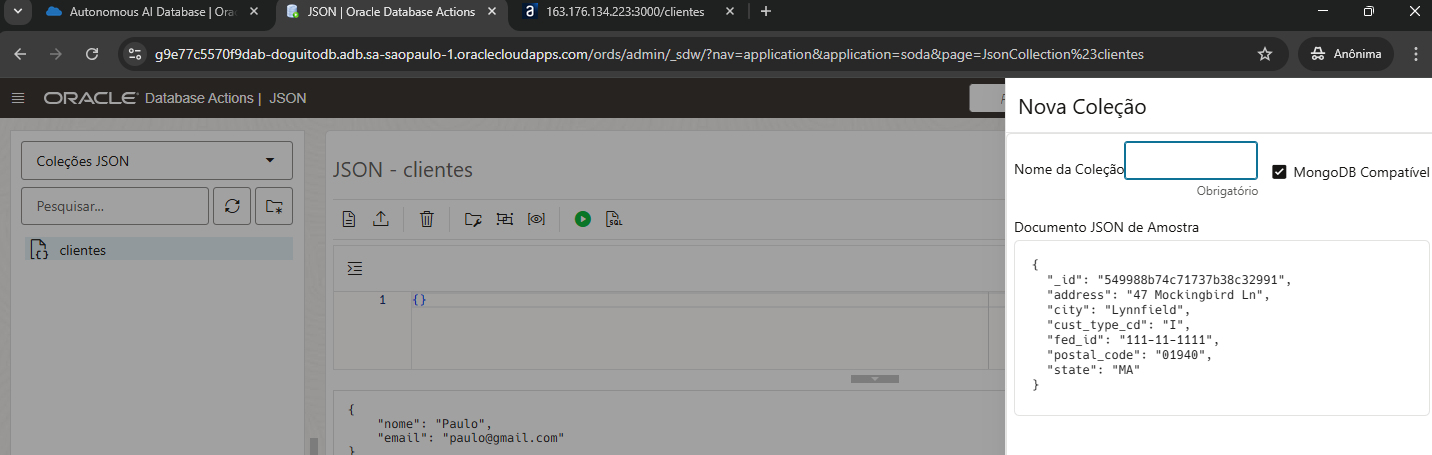1432x455 pixels.
Task: Click the upload/import documents icon
Action: pyautogui.click(x=380, y=219)
